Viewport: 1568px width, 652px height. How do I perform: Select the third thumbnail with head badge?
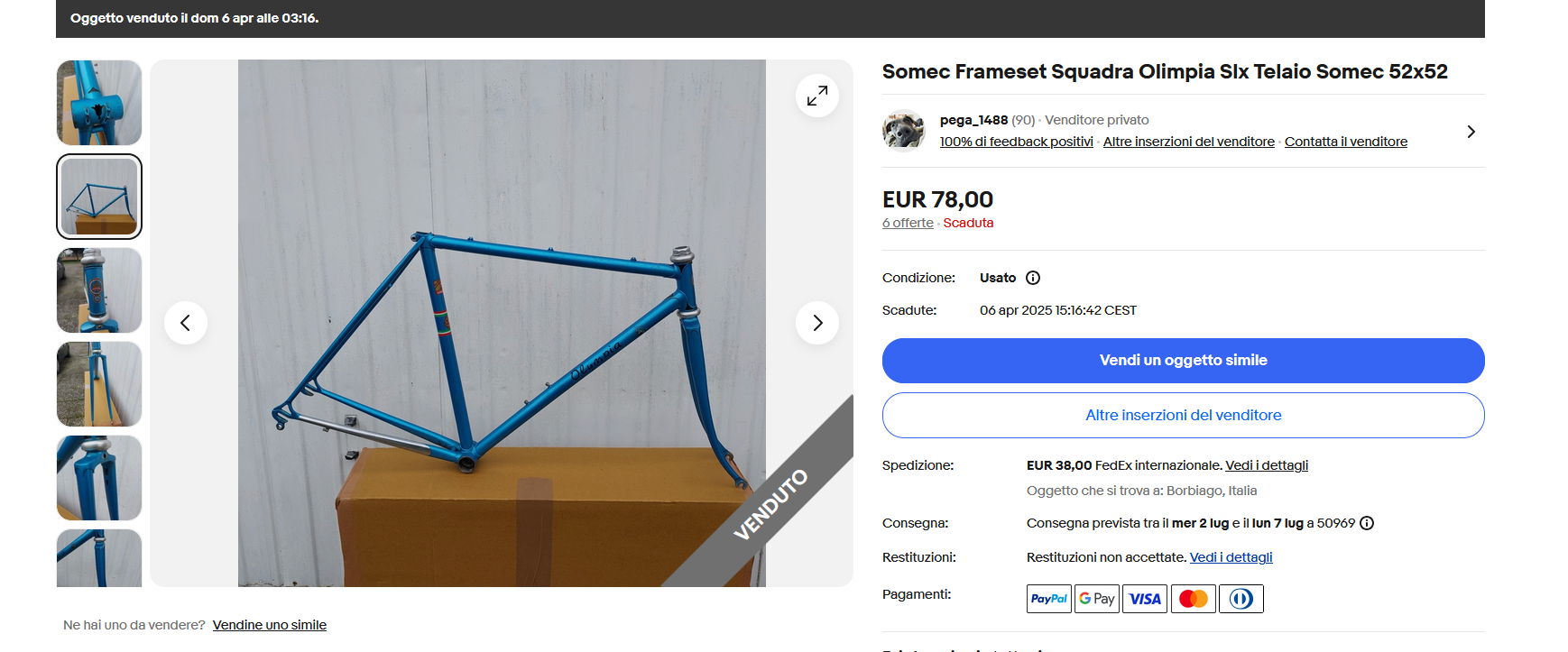click(x=99, y=290)
